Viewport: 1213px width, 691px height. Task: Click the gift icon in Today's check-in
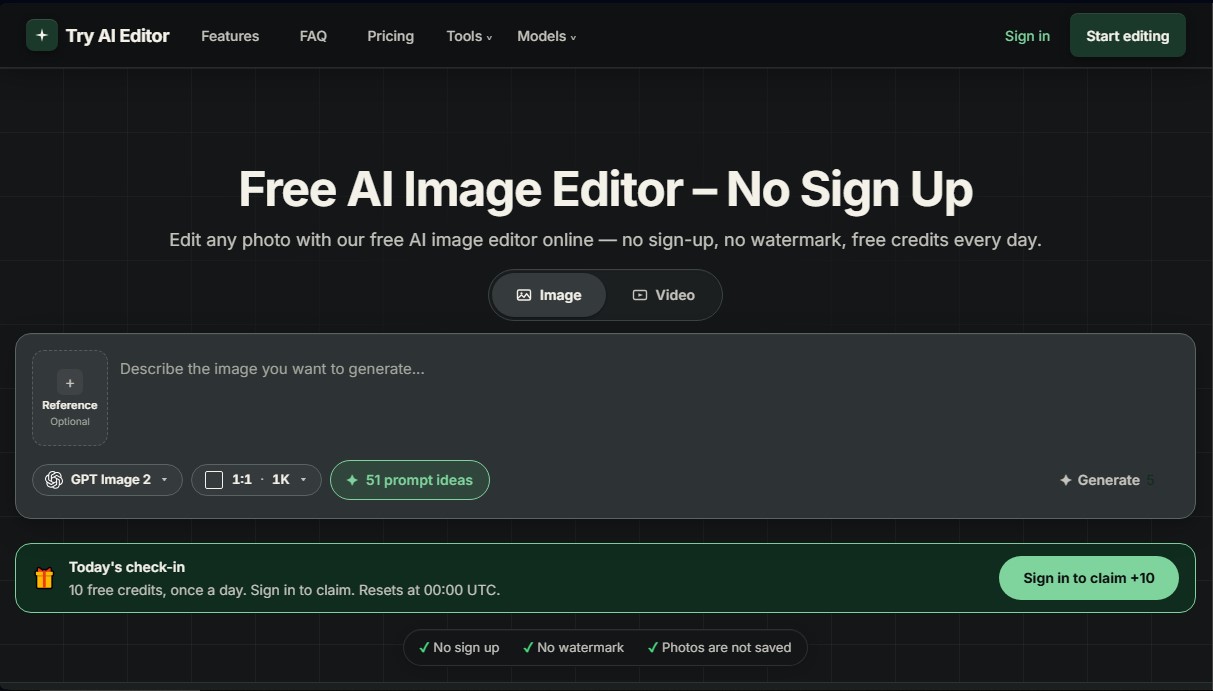coord(44,578)
